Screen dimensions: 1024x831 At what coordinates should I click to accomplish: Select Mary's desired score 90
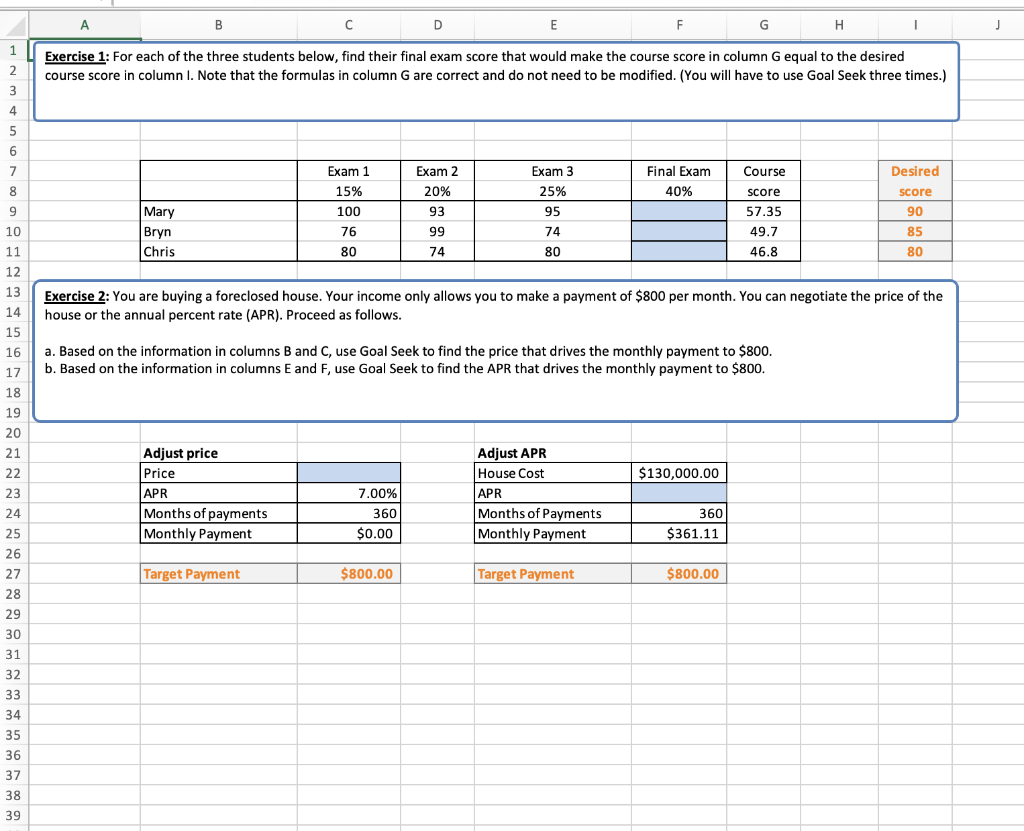point(915,211)
